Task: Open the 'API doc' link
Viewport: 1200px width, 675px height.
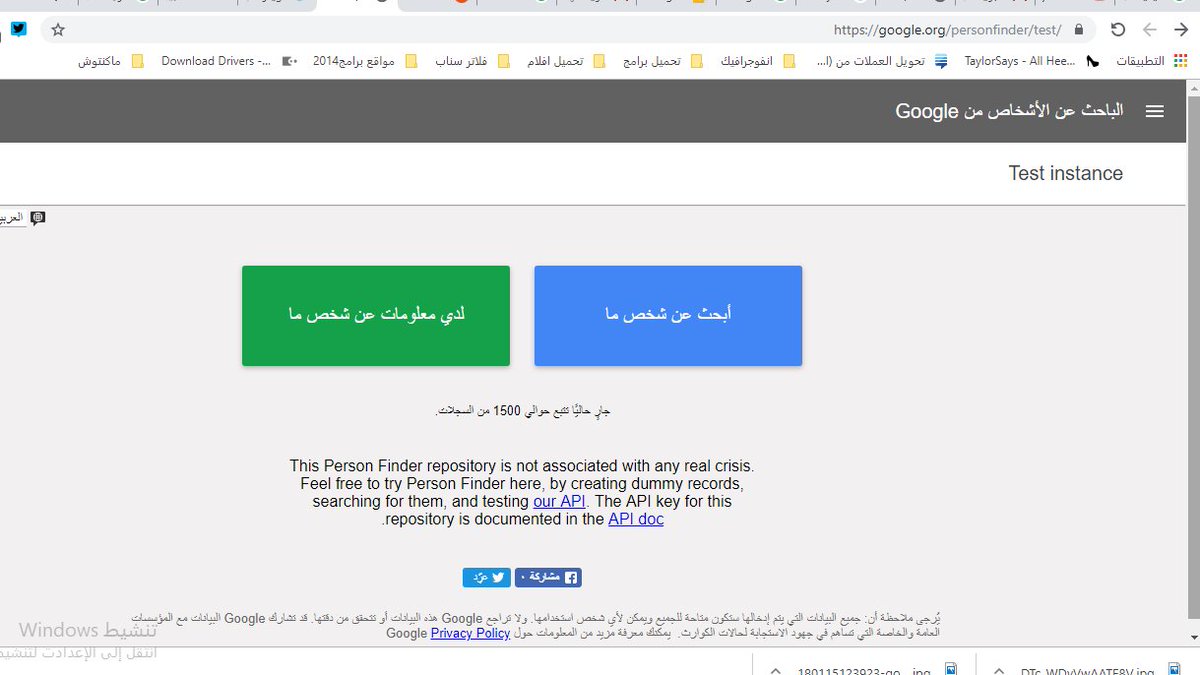Action: [x=636, y=519]
